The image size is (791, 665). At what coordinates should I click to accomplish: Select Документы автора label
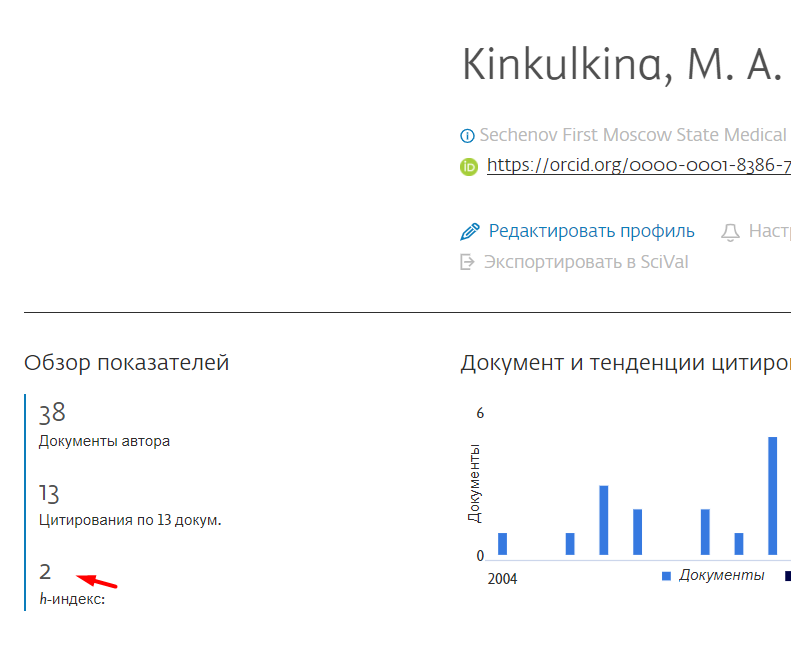coord(104,441)
